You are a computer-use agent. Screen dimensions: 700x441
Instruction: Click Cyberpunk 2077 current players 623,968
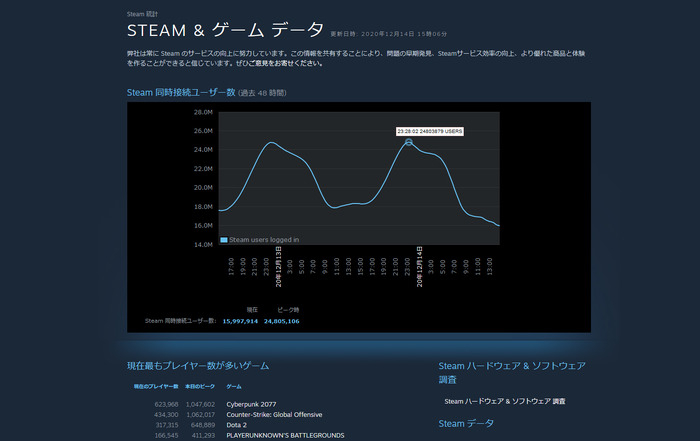coord(167,404)
